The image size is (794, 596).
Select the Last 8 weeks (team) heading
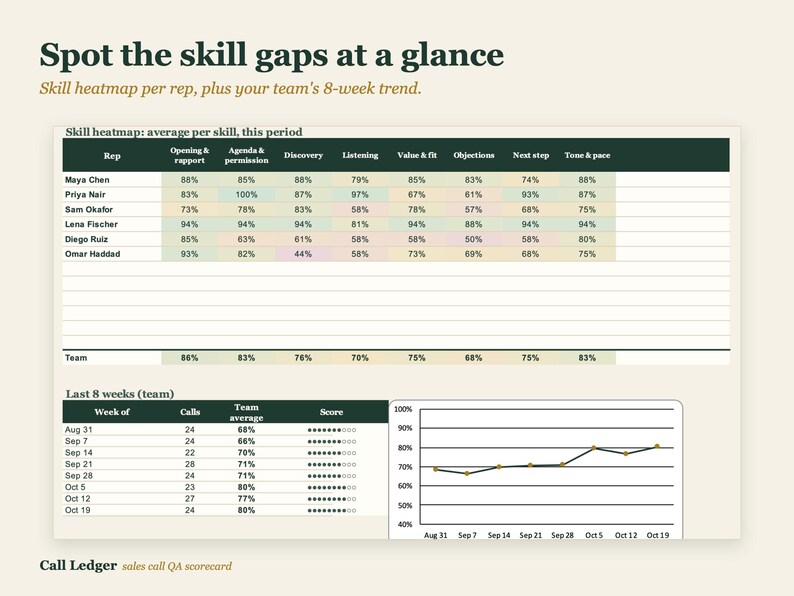120,394
